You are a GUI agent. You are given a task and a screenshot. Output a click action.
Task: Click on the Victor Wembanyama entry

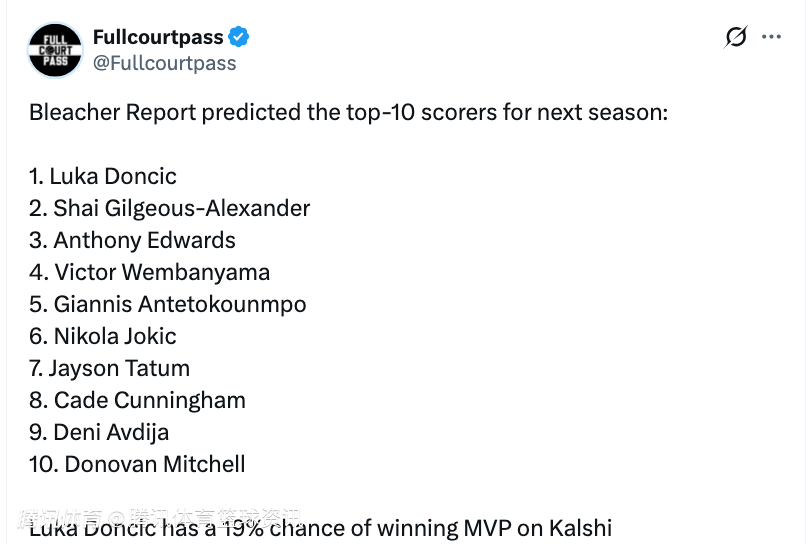pos(150,273)
